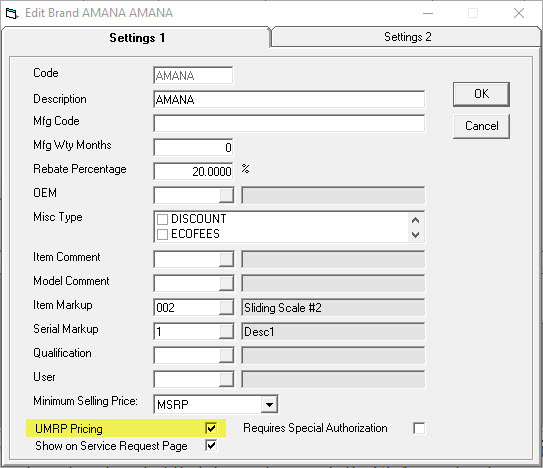Click the Mfg Wty Months field
The height and width of the screenshot is (468, 543).
193,148
